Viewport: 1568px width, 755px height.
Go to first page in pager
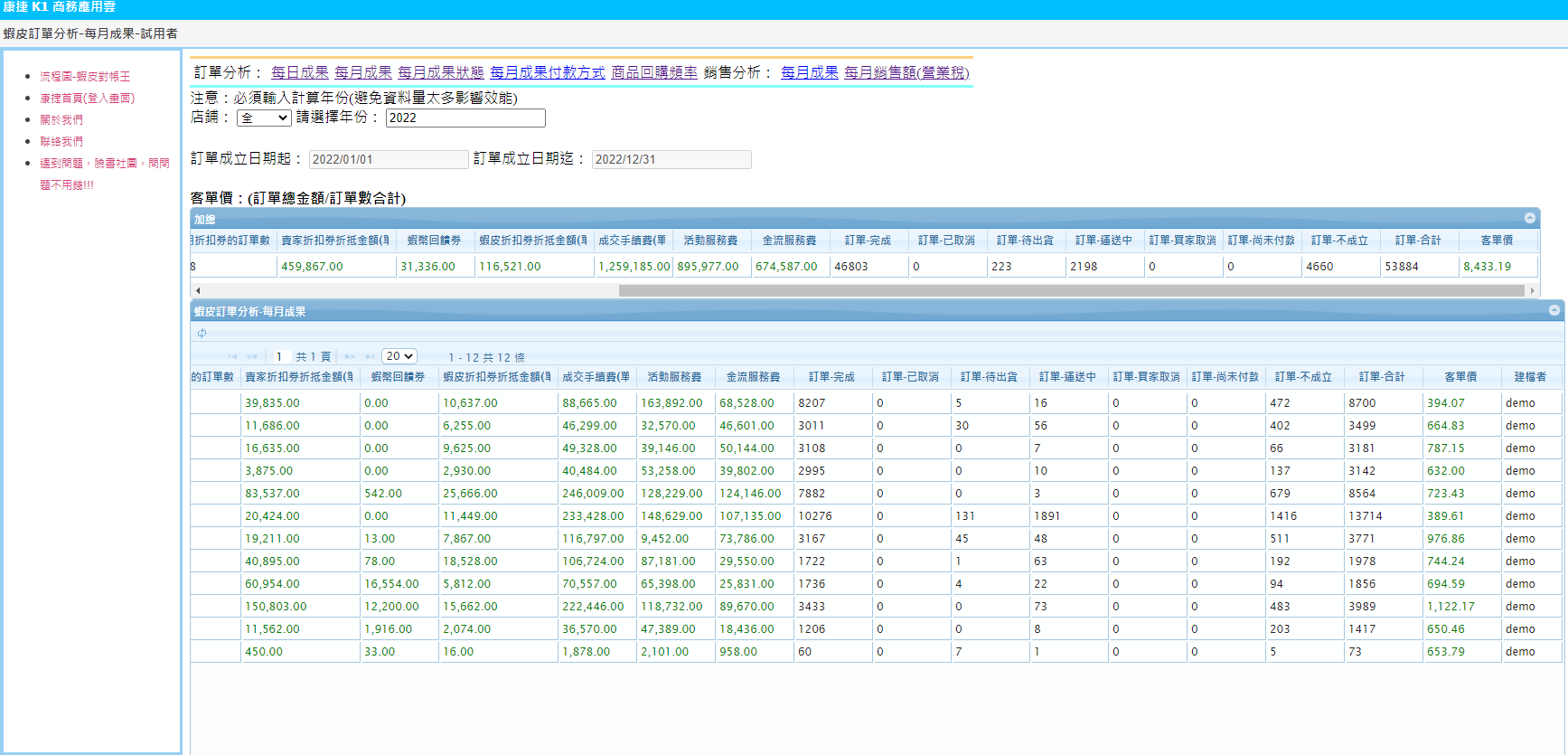[x=233, y=357]
